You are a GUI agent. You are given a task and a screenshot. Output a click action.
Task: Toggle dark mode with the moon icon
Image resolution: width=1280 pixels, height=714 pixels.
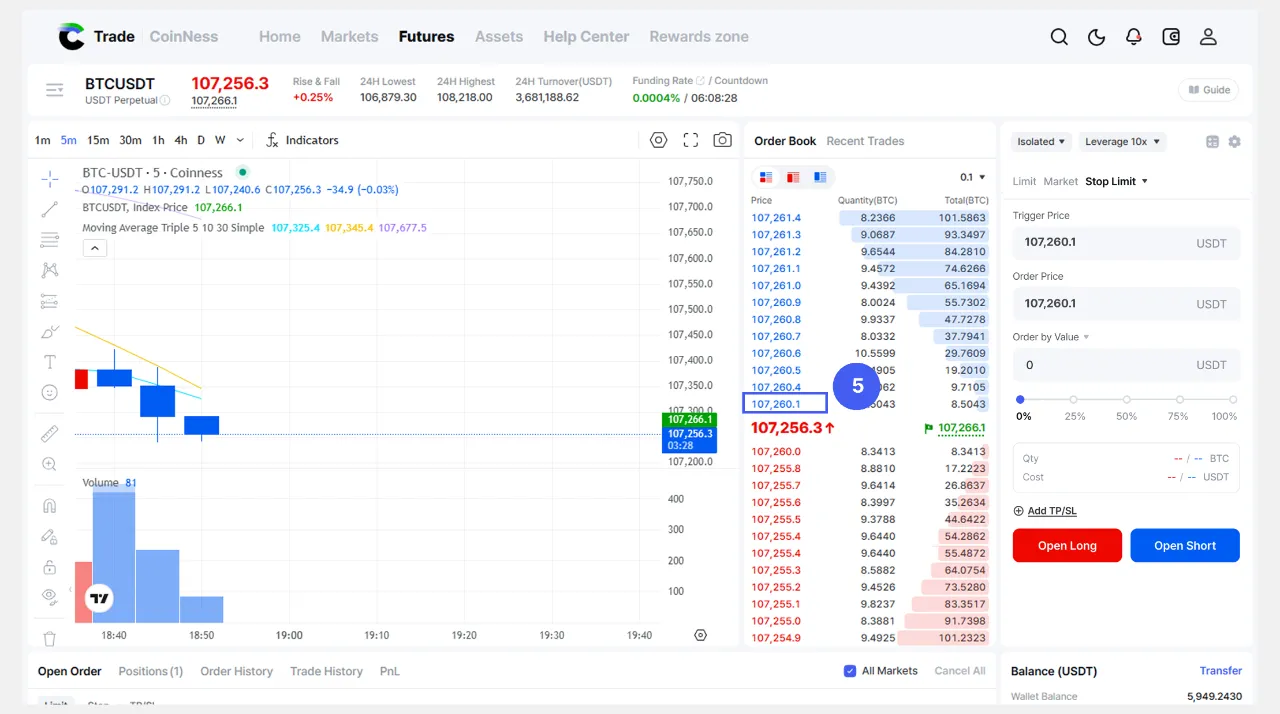1096,37
